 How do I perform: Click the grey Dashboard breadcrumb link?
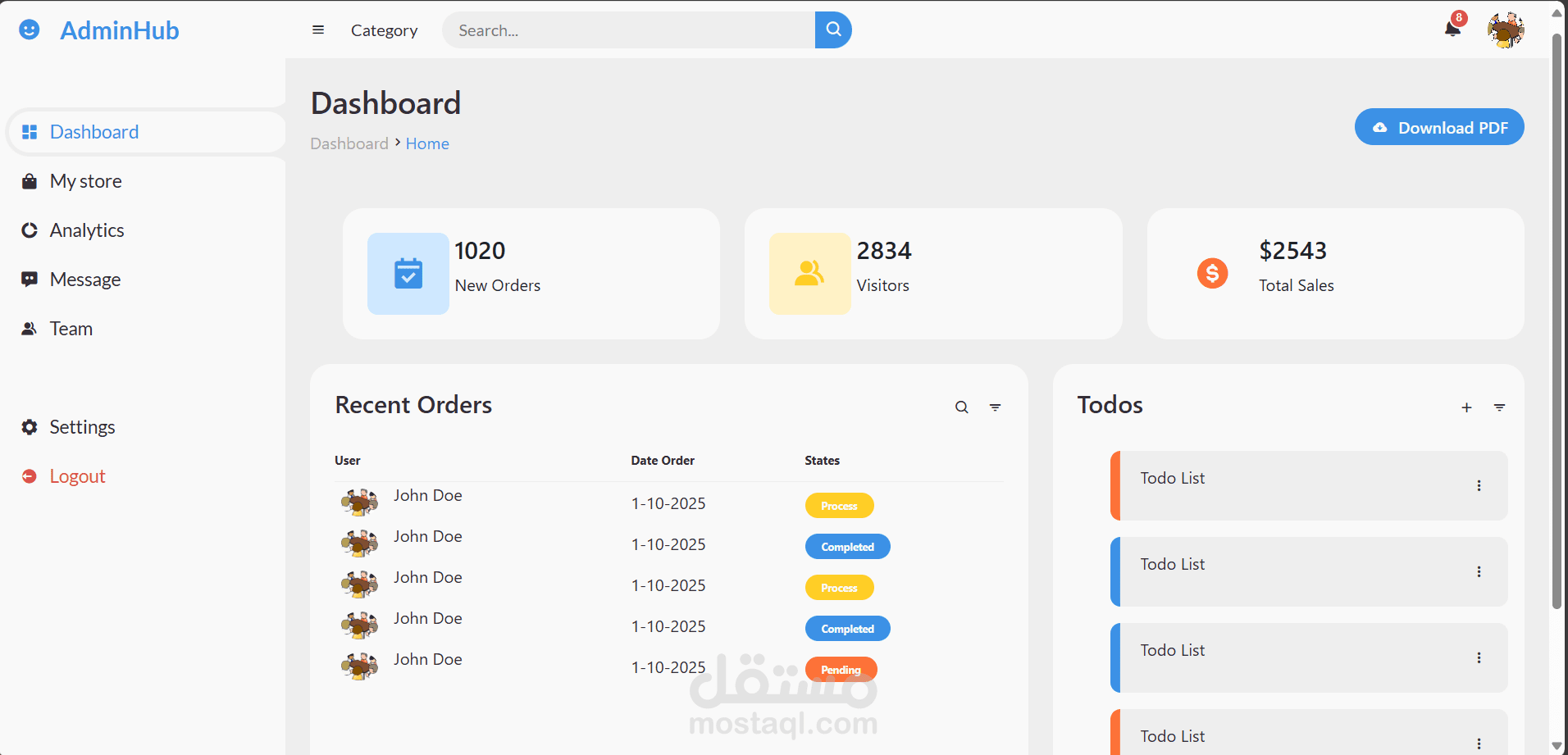pos(349,143)
